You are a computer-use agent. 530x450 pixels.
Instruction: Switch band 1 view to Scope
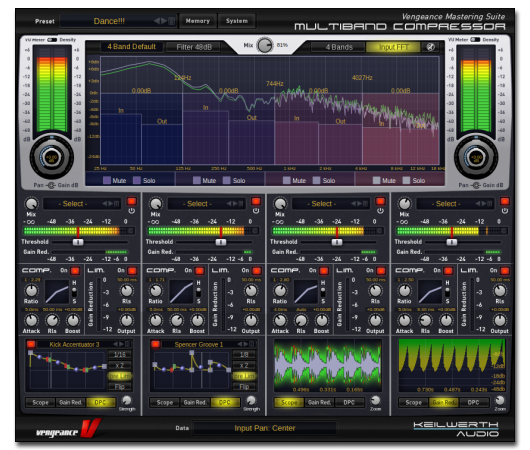pos(40,402)
